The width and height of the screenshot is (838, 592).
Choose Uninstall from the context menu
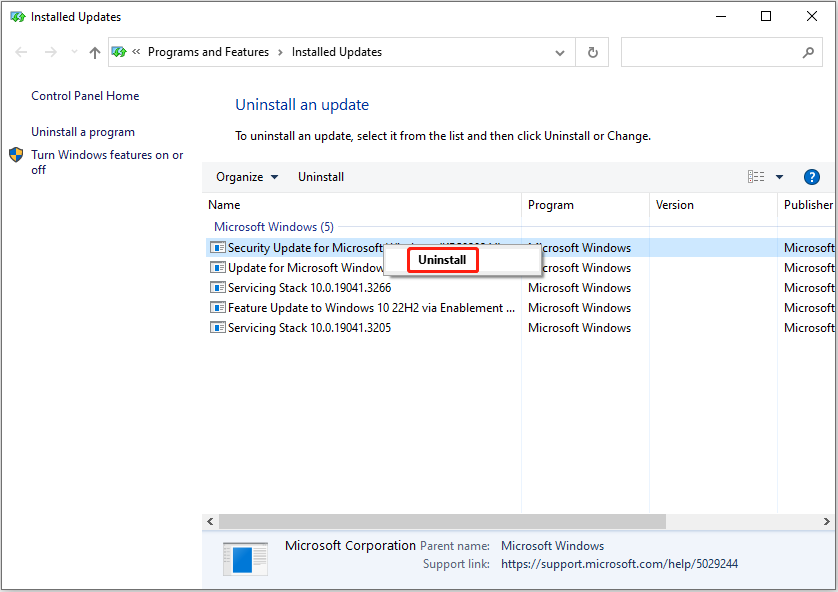coord(442,260)
